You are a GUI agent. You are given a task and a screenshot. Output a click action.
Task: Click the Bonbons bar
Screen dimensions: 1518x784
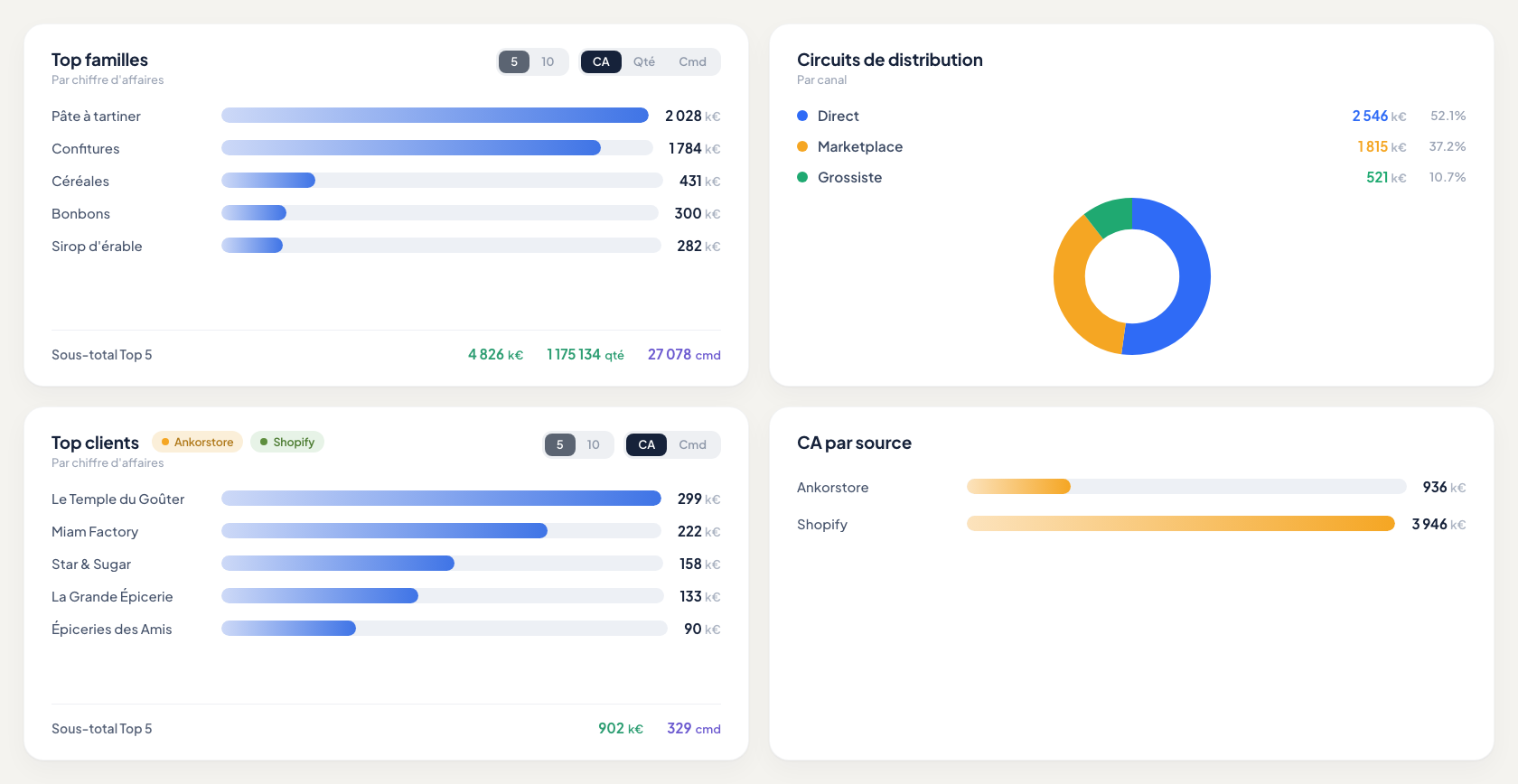click(254, 213)
